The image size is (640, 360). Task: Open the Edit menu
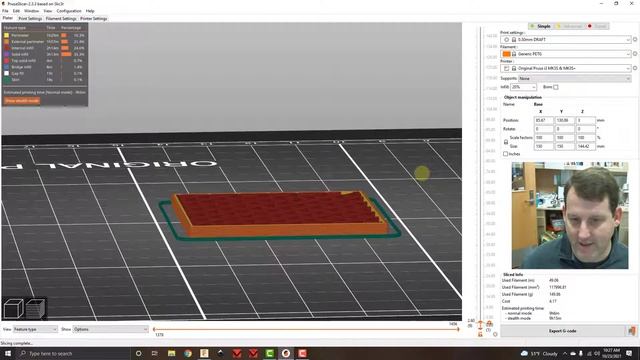click(16, 11)
